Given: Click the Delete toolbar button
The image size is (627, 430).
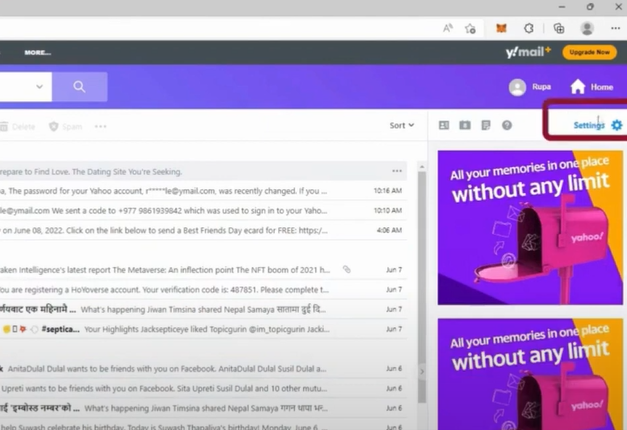Looking at the screenshot, I should (x=18, y=127).
